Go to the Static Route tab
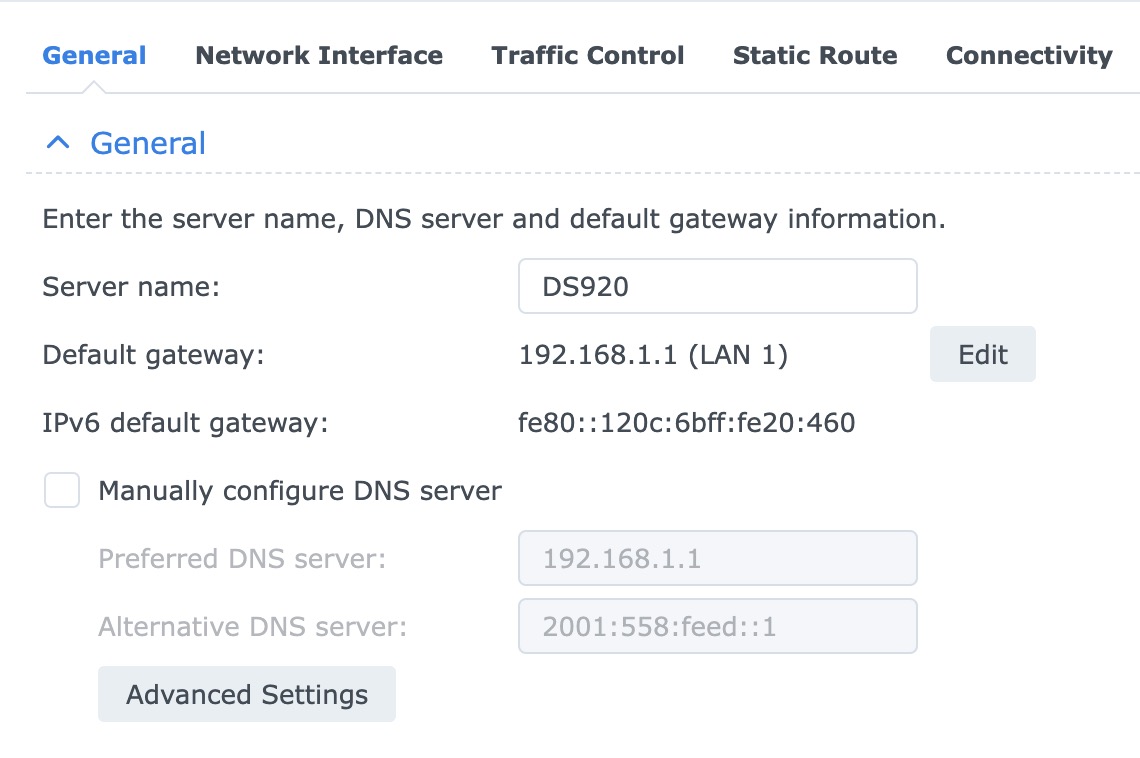 coord(815,56)
